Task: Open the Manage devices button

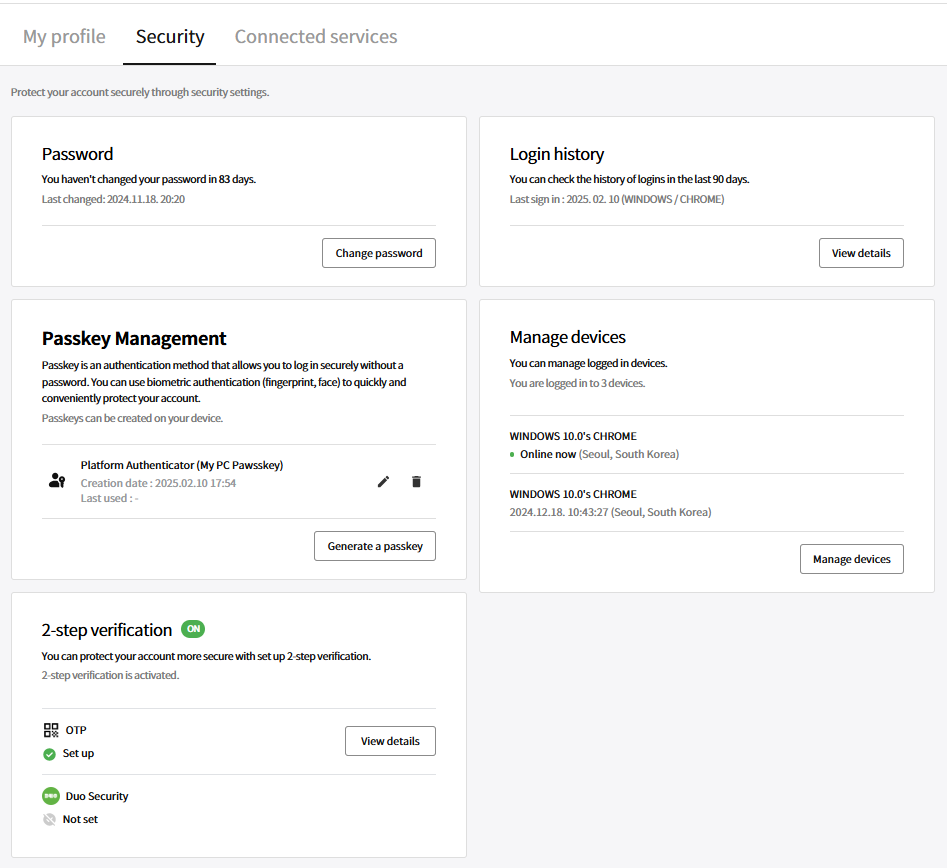Action: tap(852, 559)
